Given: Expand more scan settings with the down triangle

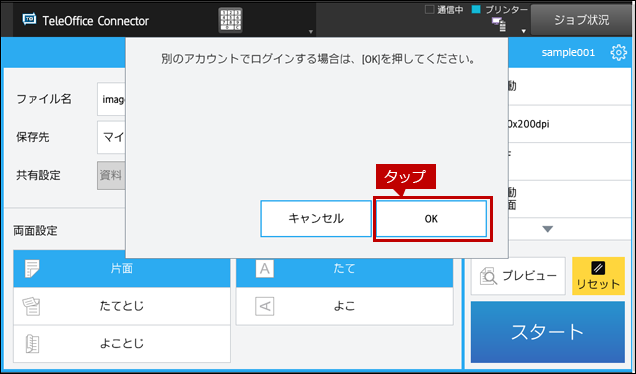Looking at the screenshot, I should click(548, 229).
